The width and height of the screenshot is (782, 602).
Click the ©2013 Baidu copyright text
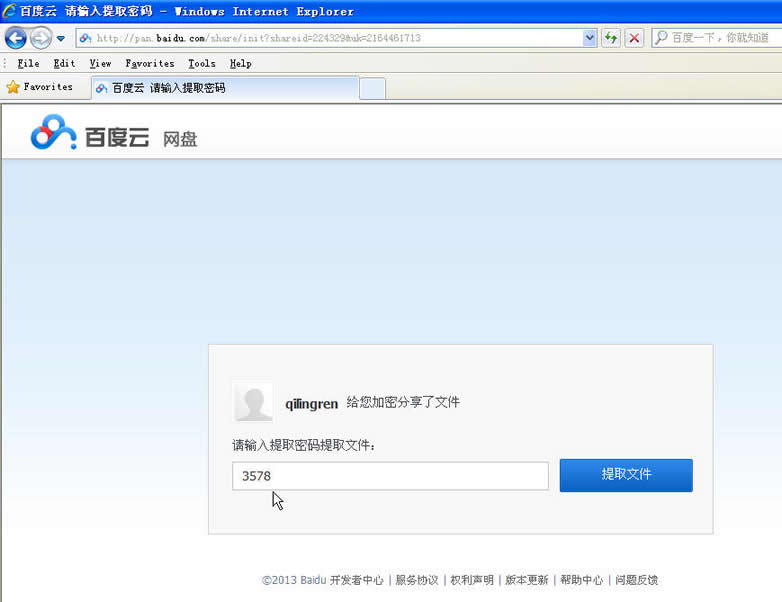click(294, 580)
